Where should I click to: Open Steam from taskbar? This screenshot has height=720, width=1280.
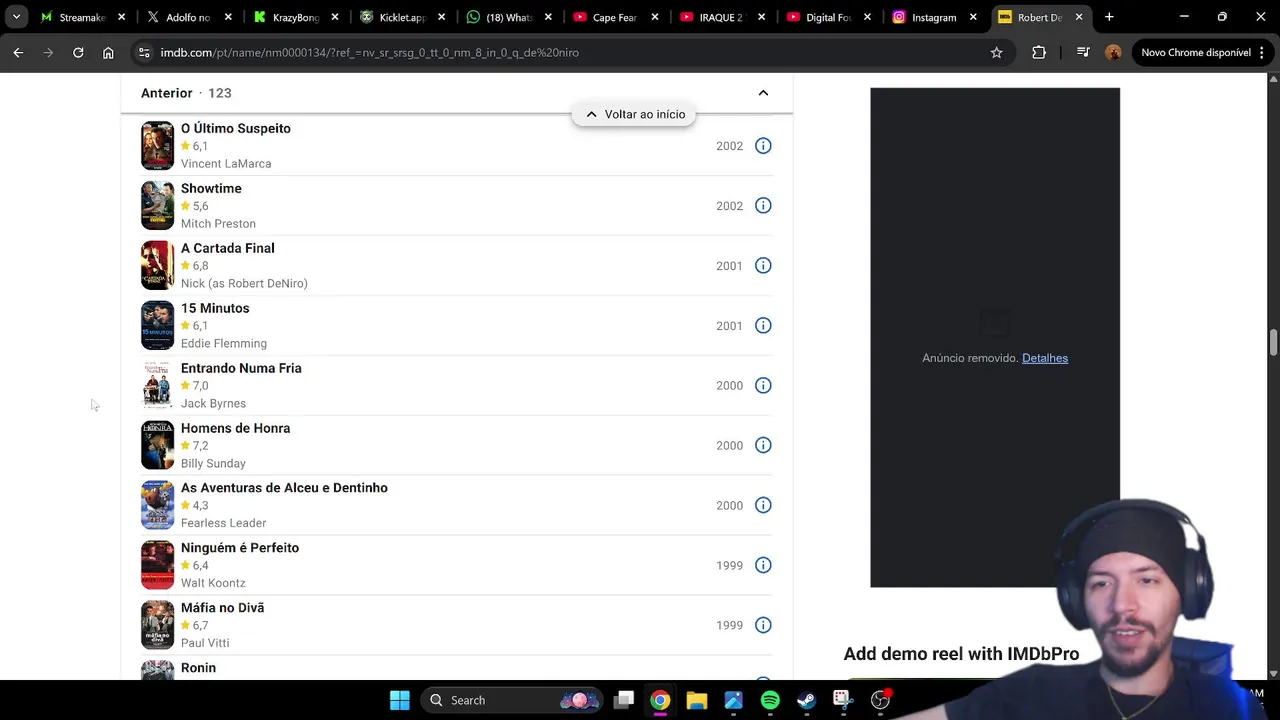[x=806, y=700]
